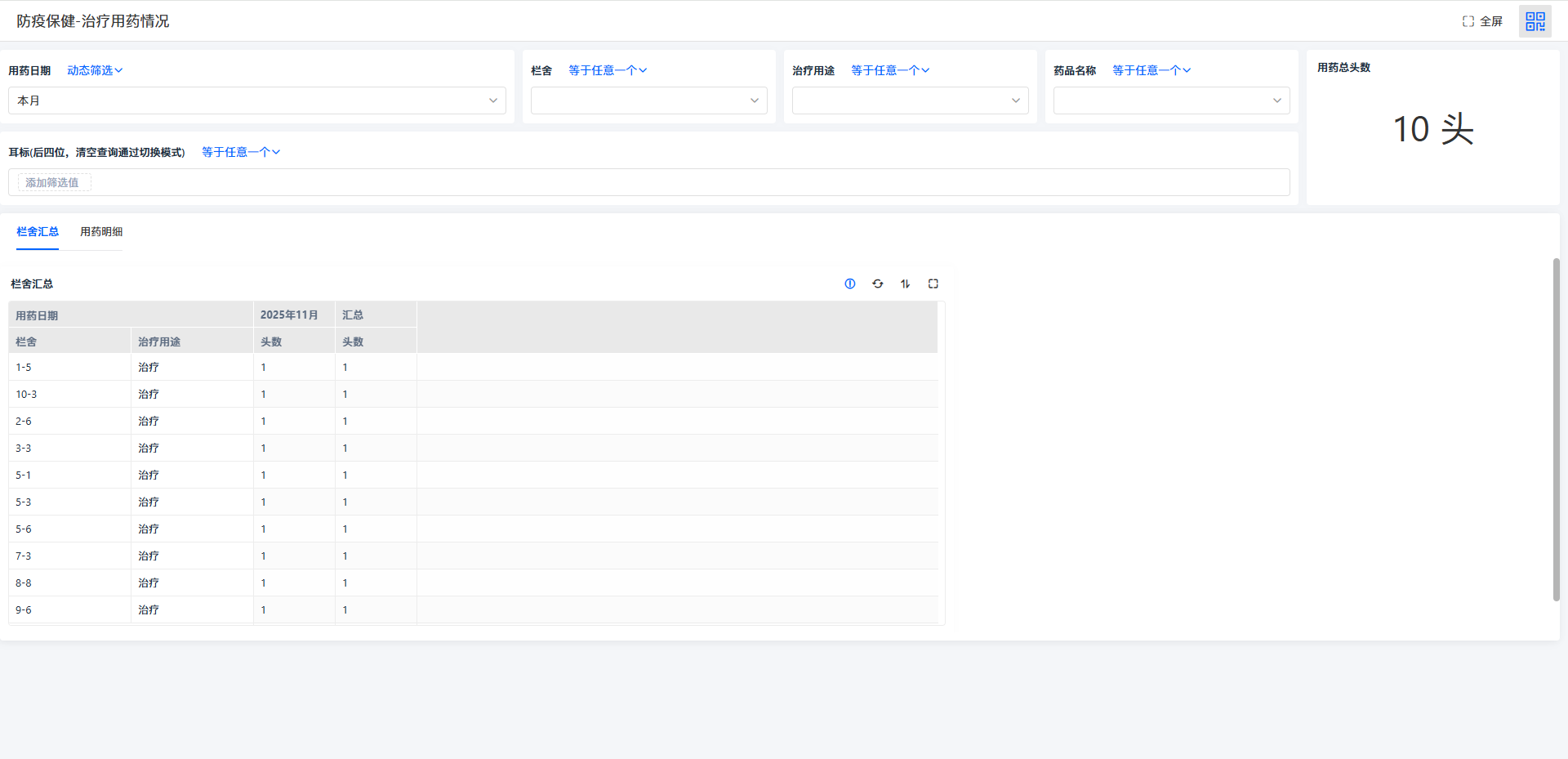Viewport: 1568px width, 759px height.
Task: Expand the 栏舍汇总 table to fullscreen
Action: pyautogui.click(x=933, y=284)
